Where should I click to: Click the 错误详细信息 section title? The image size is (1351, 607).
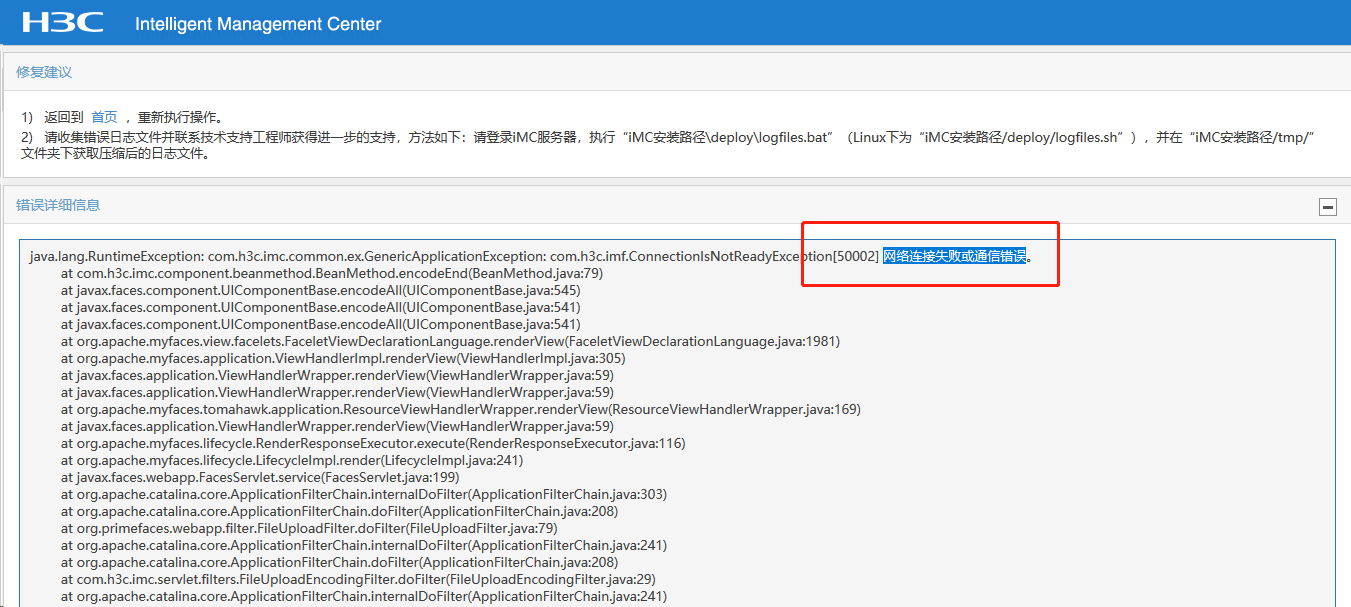point(58,205)
